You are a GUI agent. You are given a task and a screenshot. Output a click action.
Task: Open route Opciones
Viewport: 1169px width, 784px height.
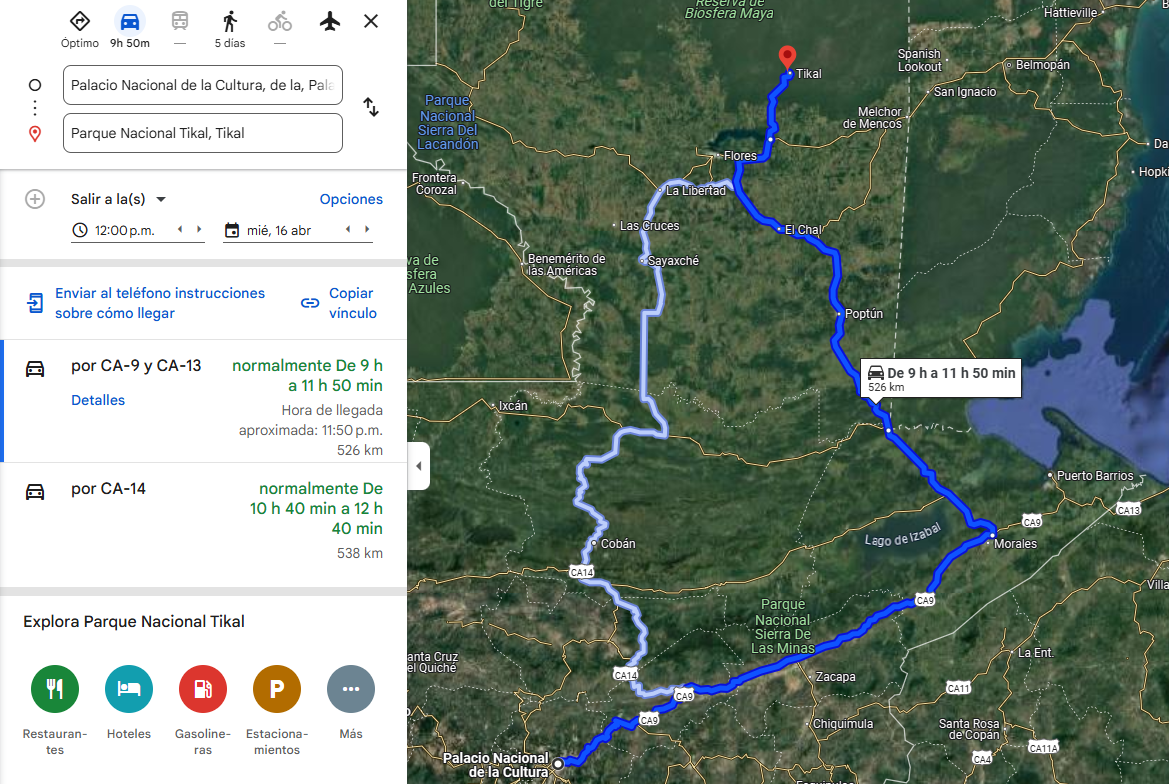351,199
